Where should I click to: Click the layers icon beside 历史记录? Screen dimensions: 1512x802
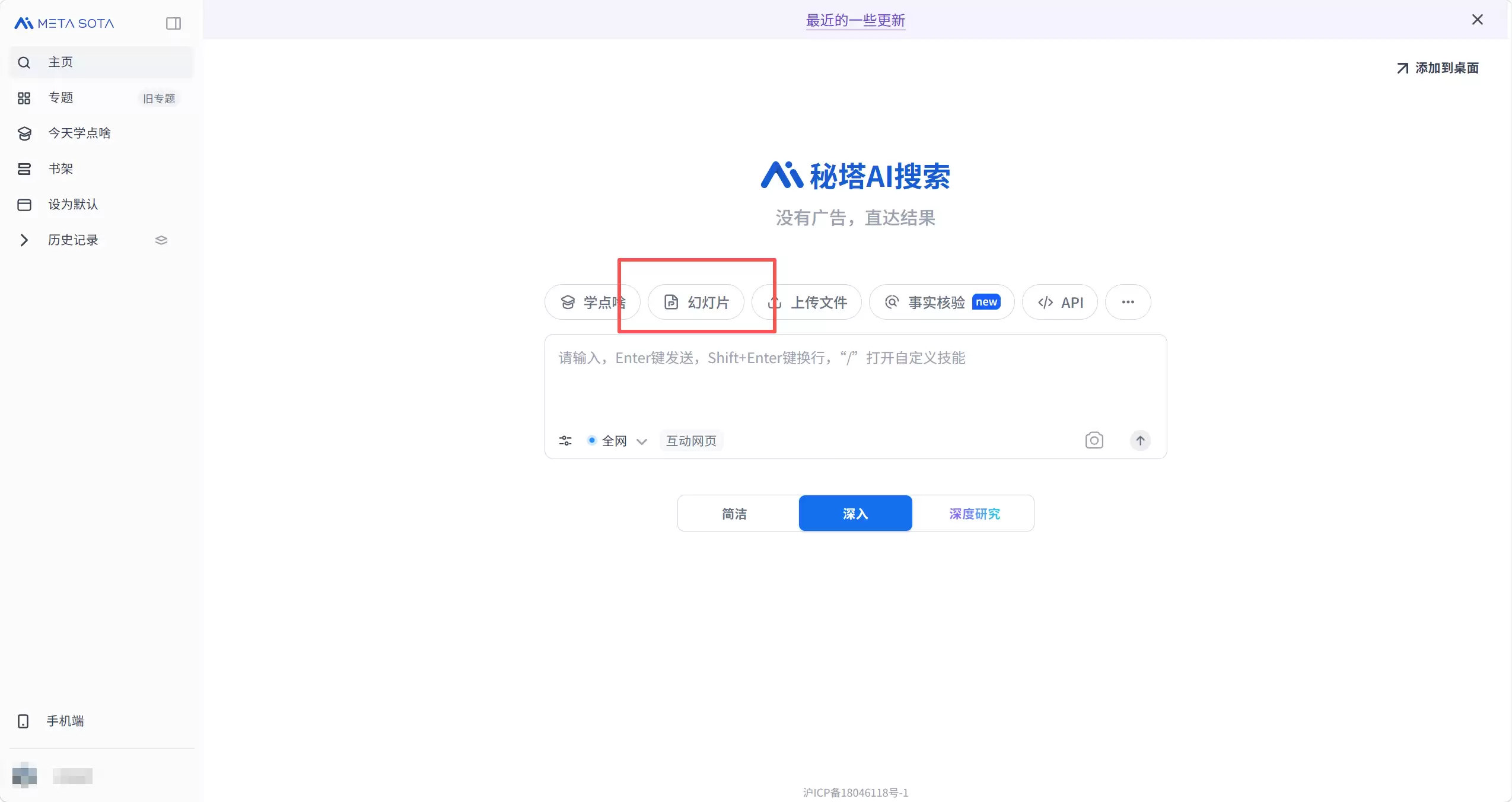tap(161, 240)
